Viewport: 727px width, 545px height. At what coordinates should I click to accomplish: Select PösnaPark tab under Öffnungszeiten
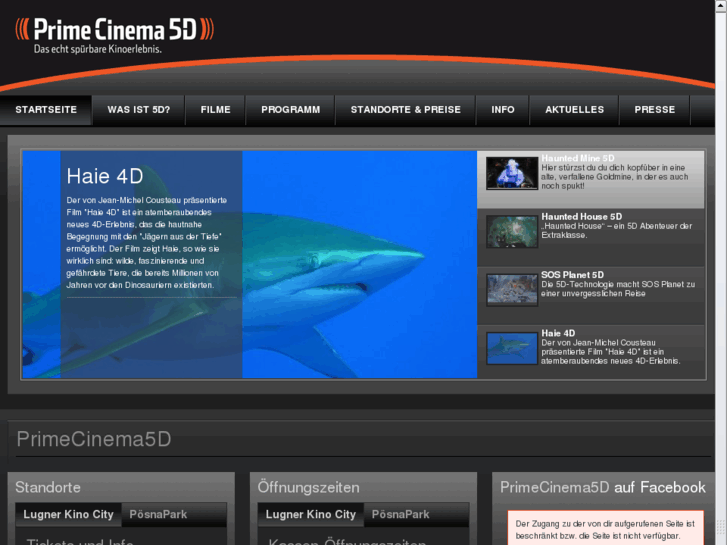(401, 514)
